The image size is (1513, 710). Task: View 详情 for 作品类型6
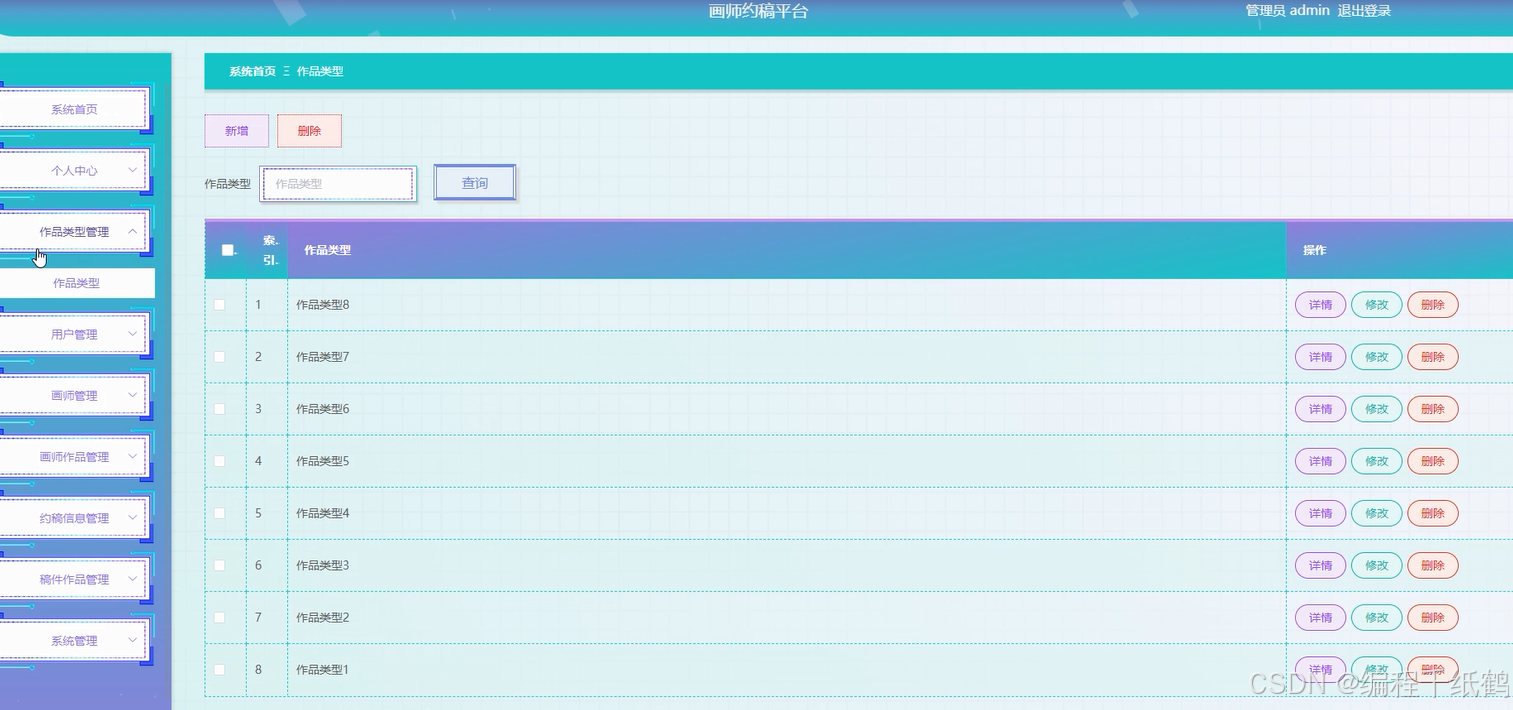click(x=1320, y=409)
